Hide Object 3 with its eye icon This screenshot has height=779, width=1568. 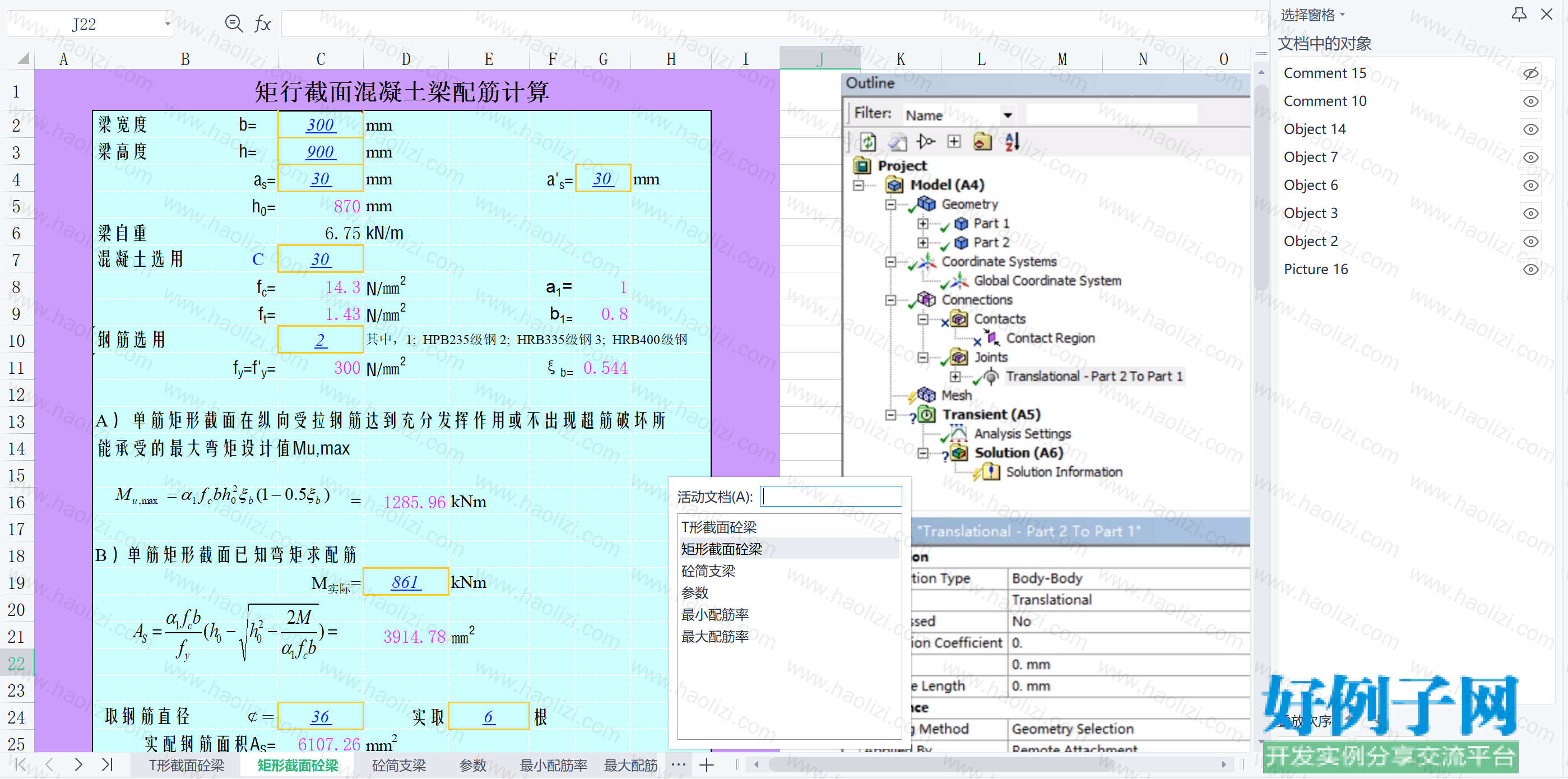(x=1531, y=213)
